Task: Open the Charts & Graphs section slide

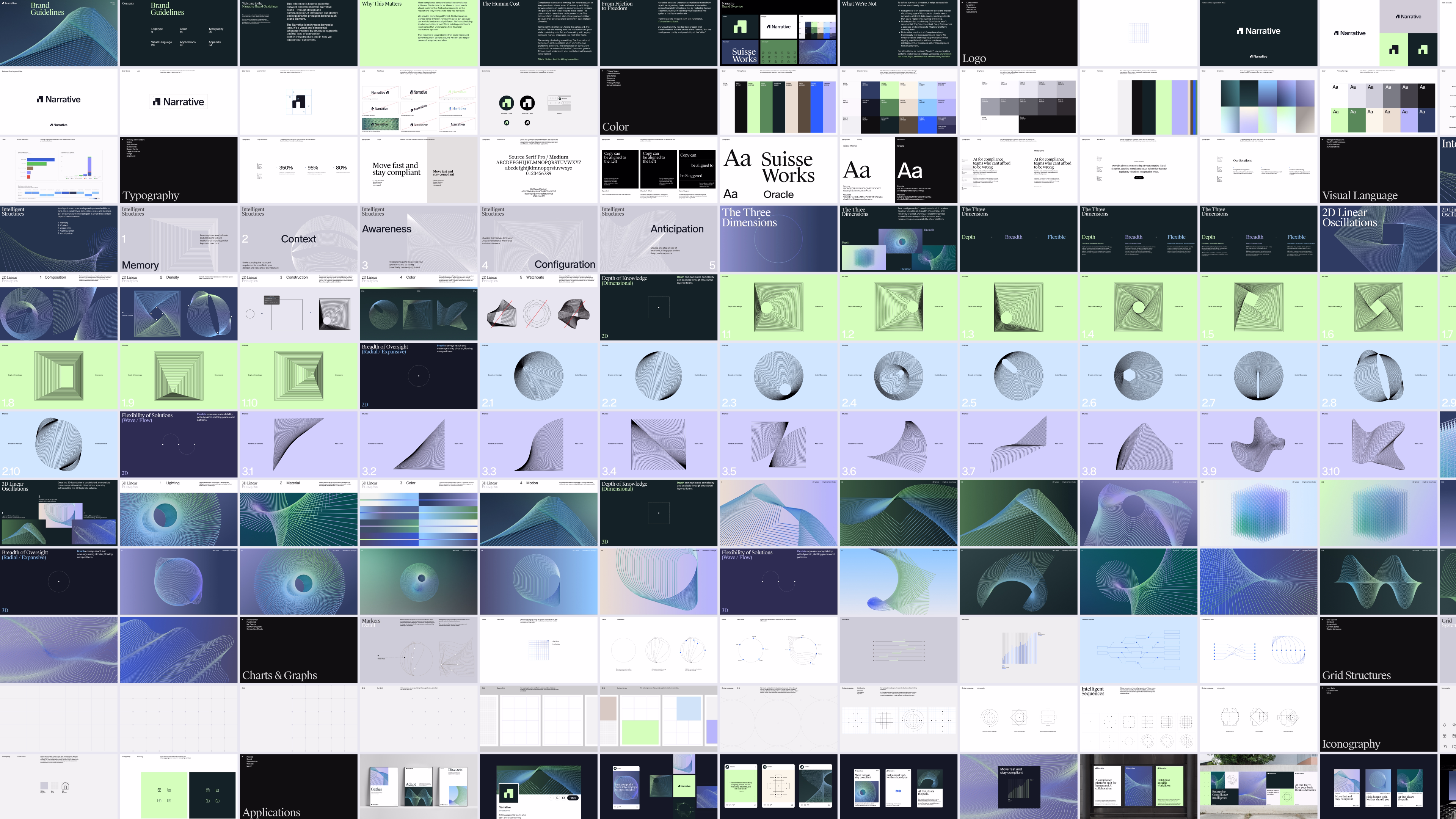Action: (298, 650)
